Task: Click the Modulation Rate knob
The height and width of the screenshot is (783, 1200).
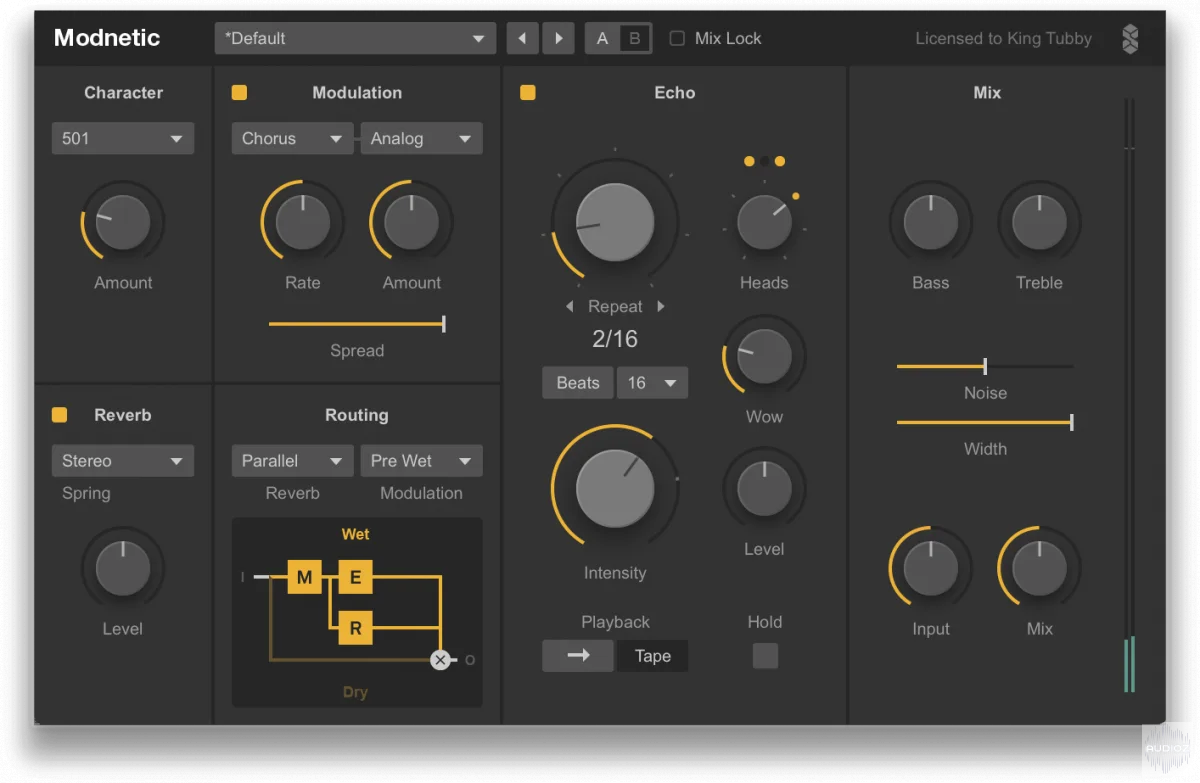Action: point(302,222)
